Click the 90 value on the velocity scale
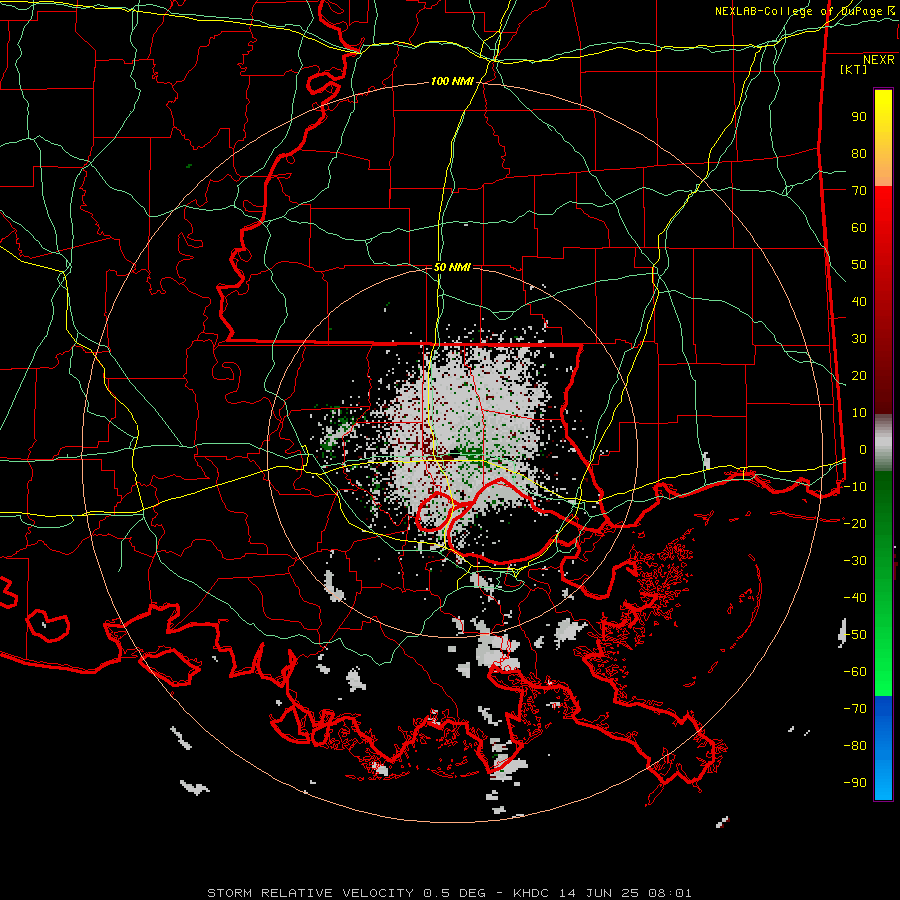900x900 pixels. (x=859, y=117)
